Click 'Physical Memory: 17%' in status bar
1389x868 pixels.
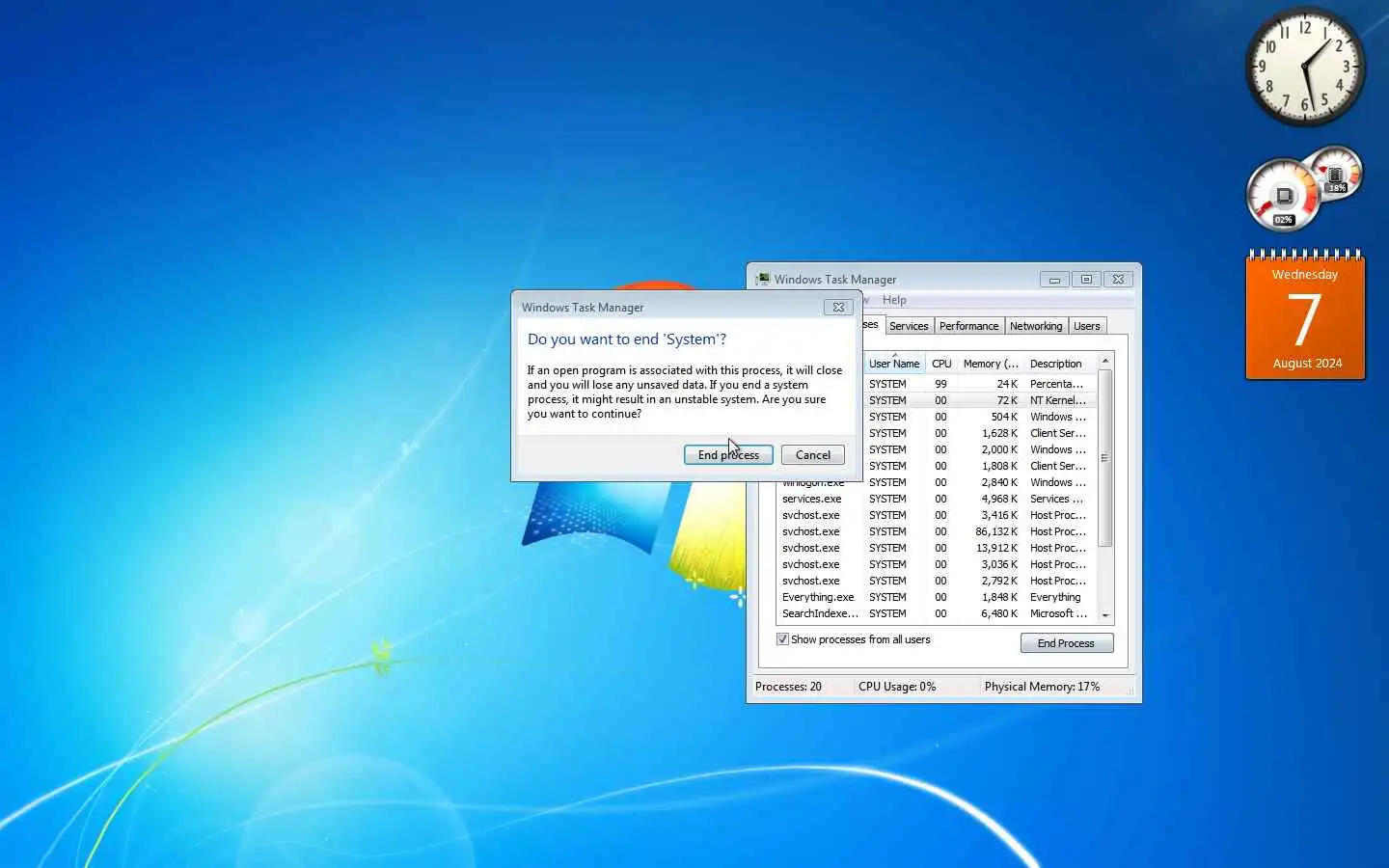click(x=1042, y=687)
